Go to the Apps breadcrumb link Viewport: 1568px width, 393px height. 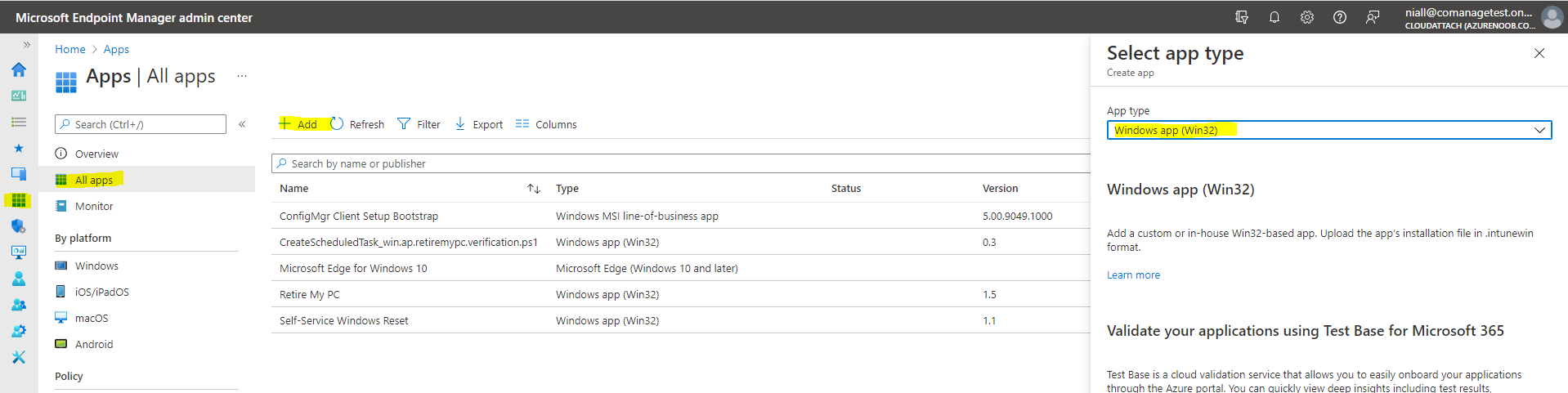coord(116,49)
